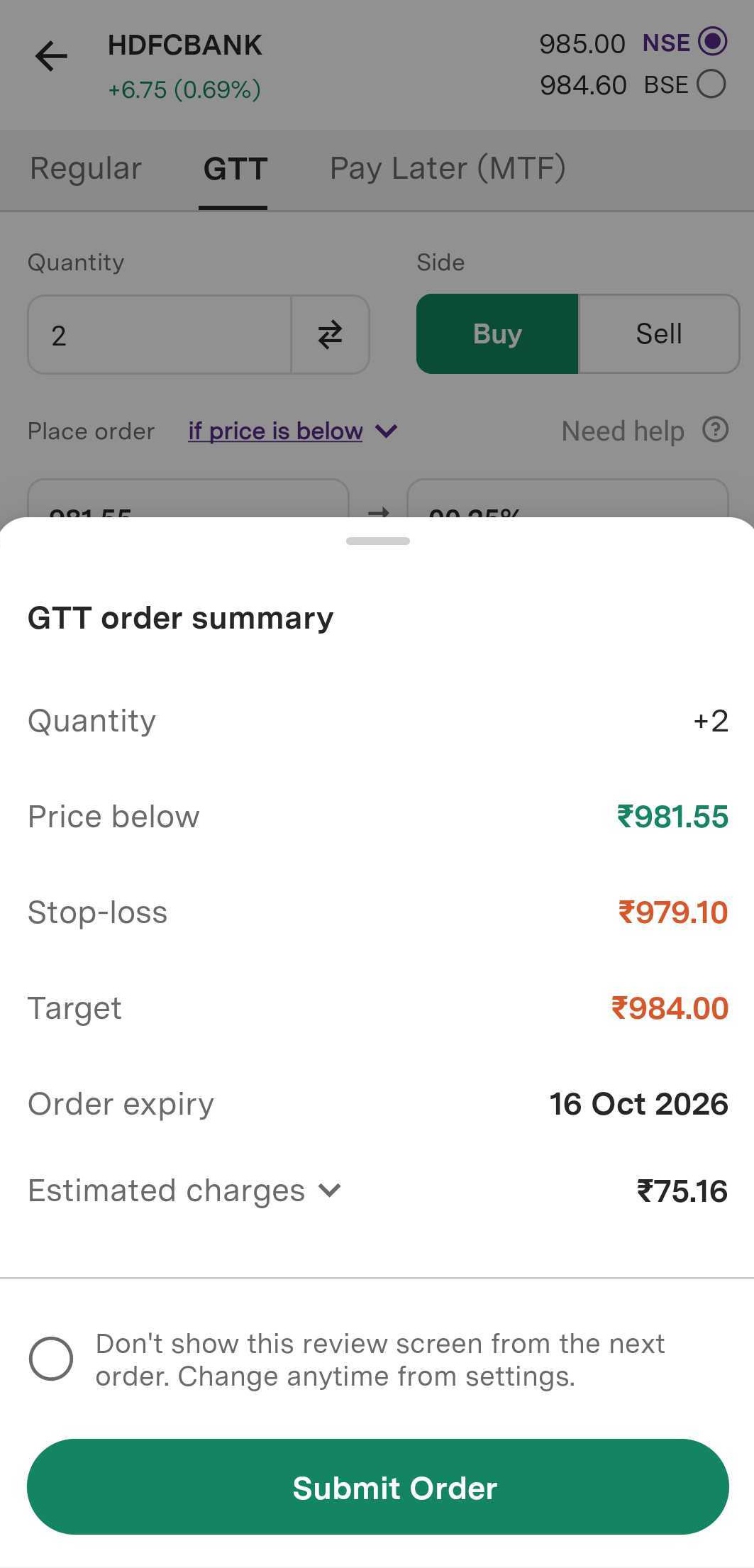754x1568 pixels.
Task: Click the Quantity input field
Action: point(160,335)
